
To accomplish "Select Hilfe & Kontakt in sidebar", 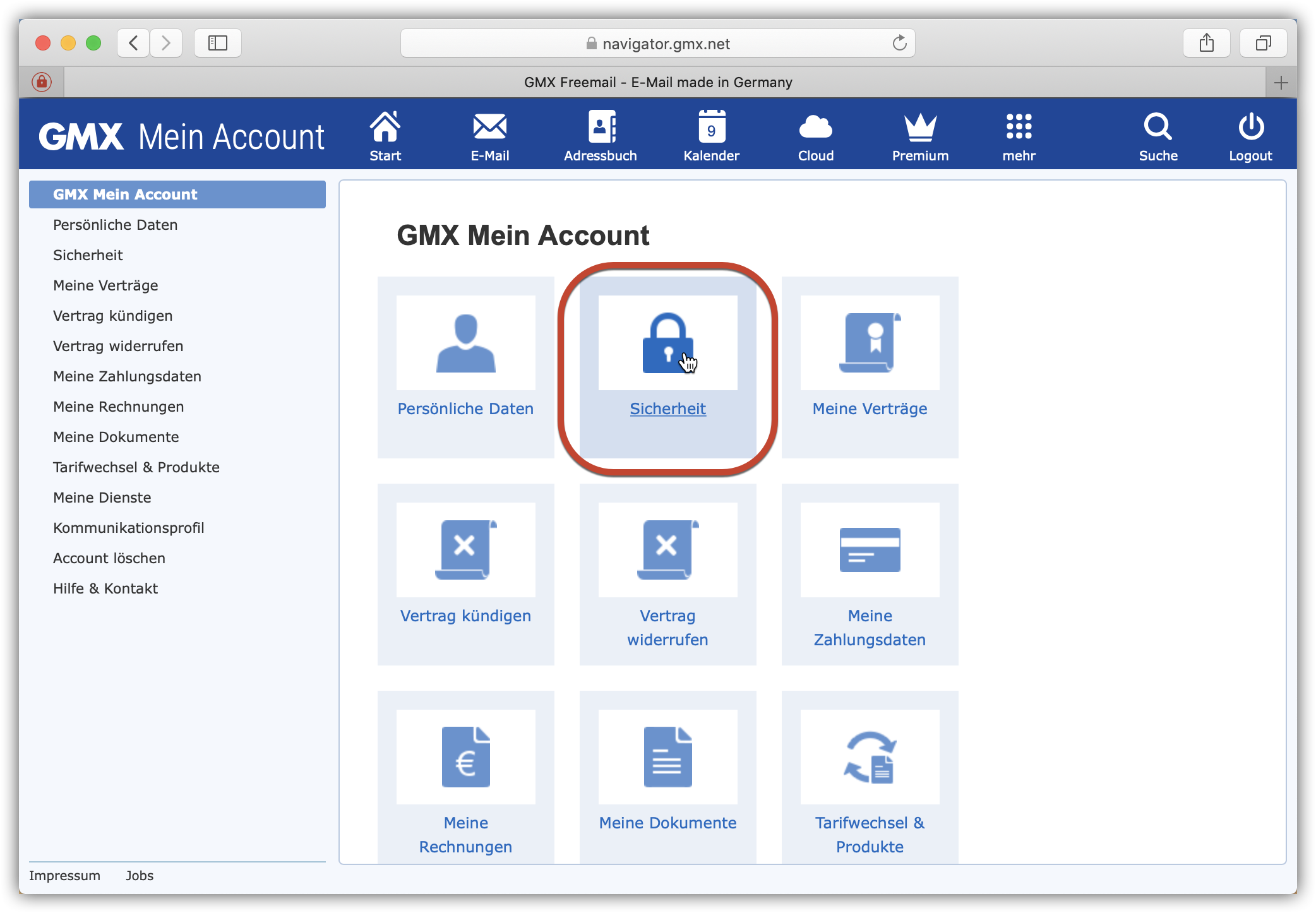I will tap(105, 588).
